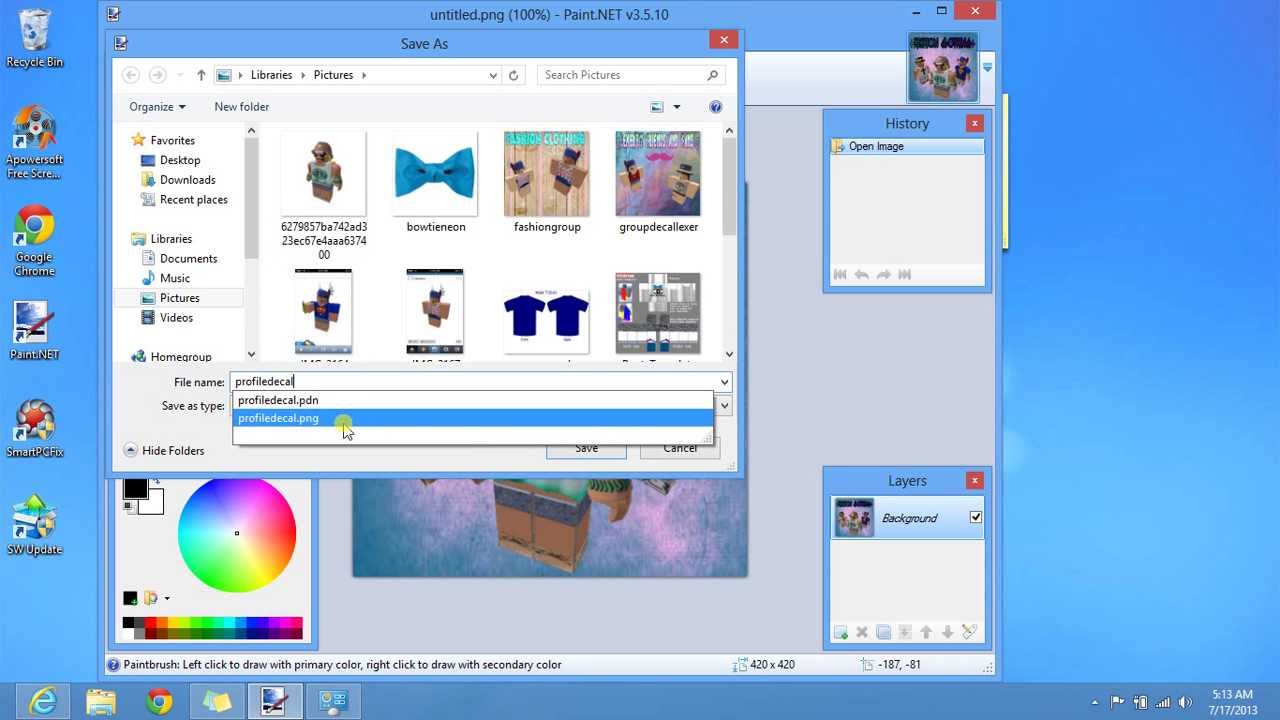Click the search magnifier icon
The width and height of the screenshot is (1280, 720).
713,75
